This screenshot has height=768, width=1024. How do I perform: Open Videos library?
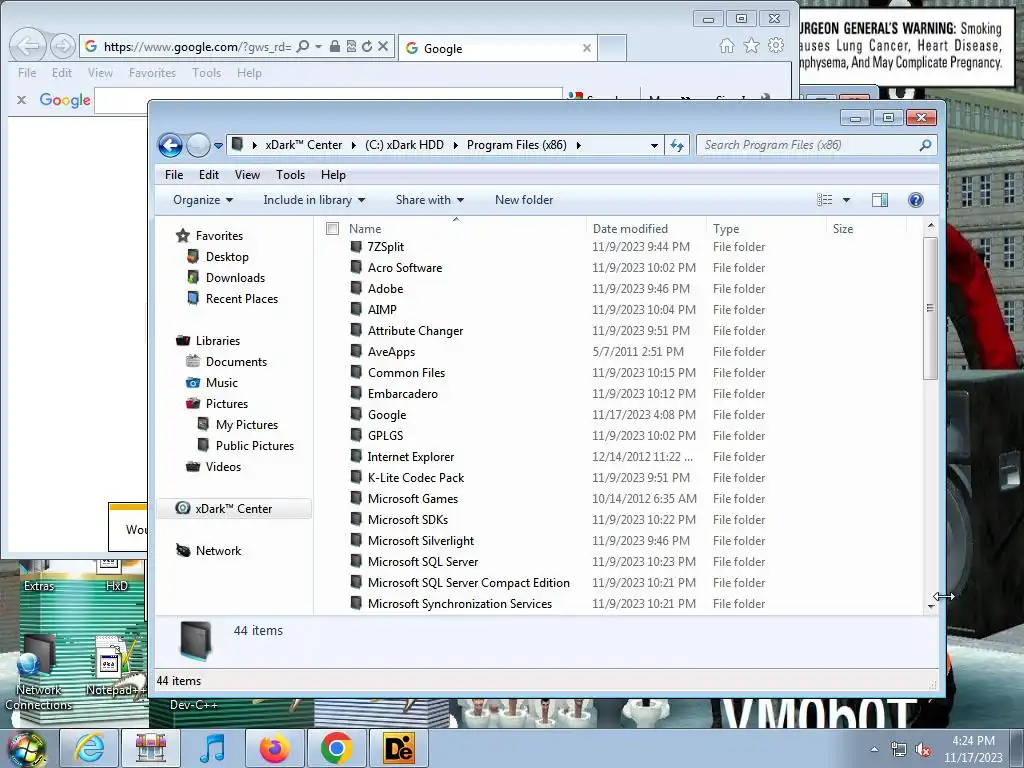223,466
